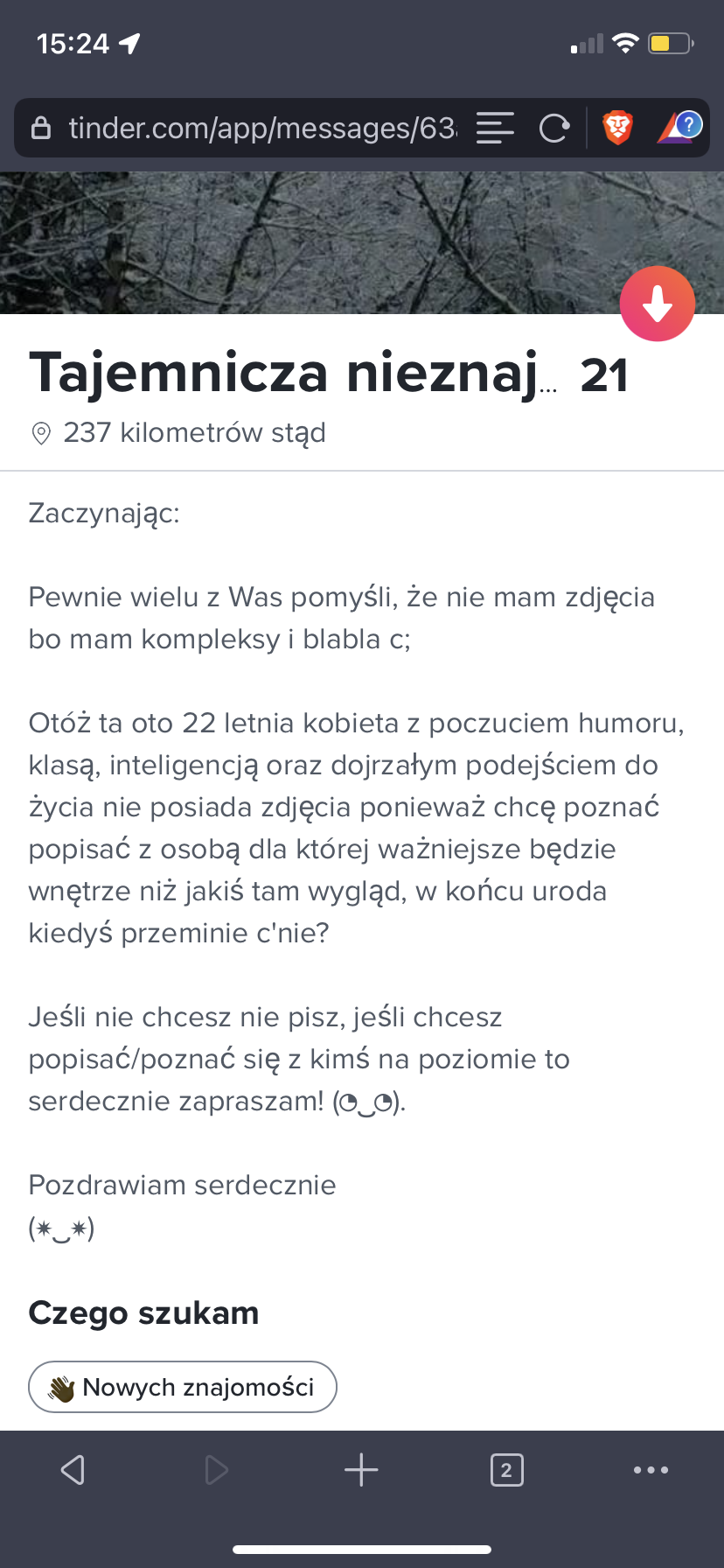Tap the clock showing 15:24
The height and width of the screenshot is (1568, 724).
click(73, 43)
